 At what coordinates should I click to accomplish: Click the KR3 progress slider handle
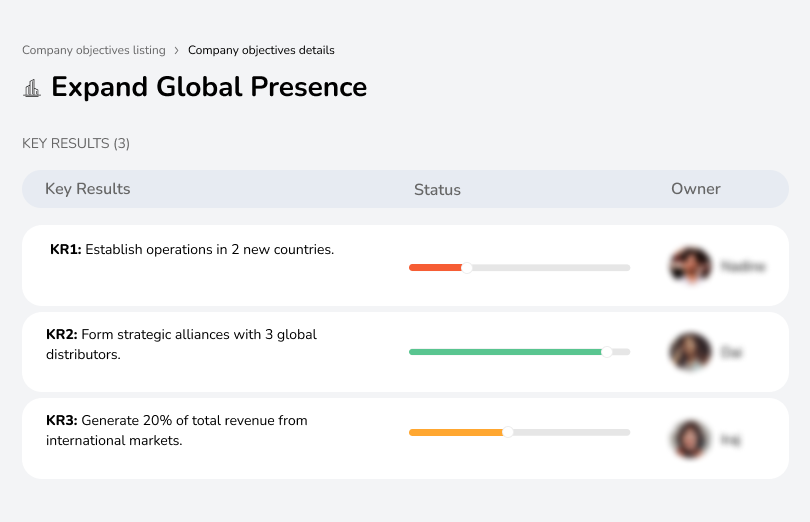(x=507, y=432)
